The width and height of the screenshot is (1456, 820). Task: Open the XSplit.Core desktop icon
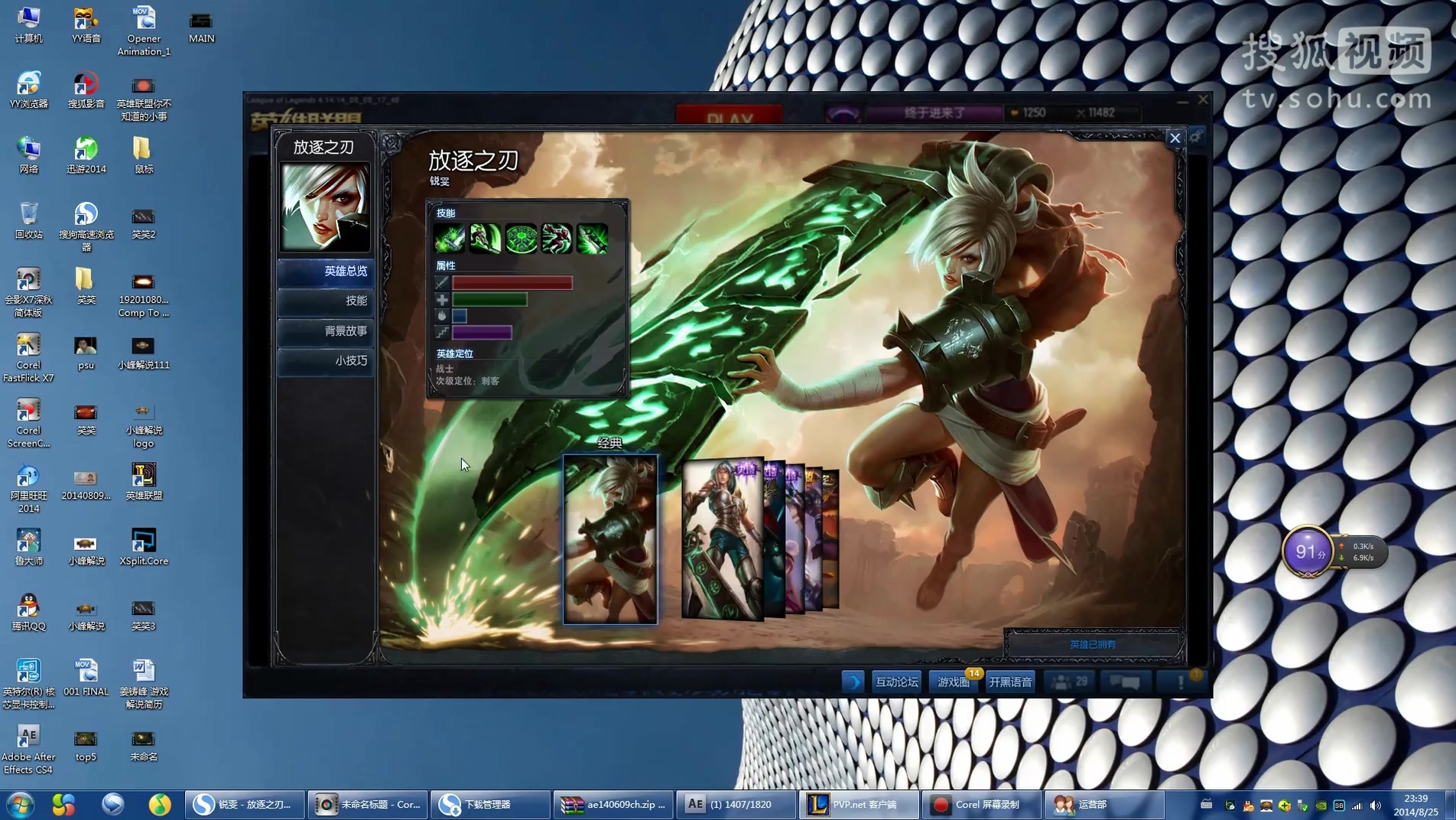(144, 547)
